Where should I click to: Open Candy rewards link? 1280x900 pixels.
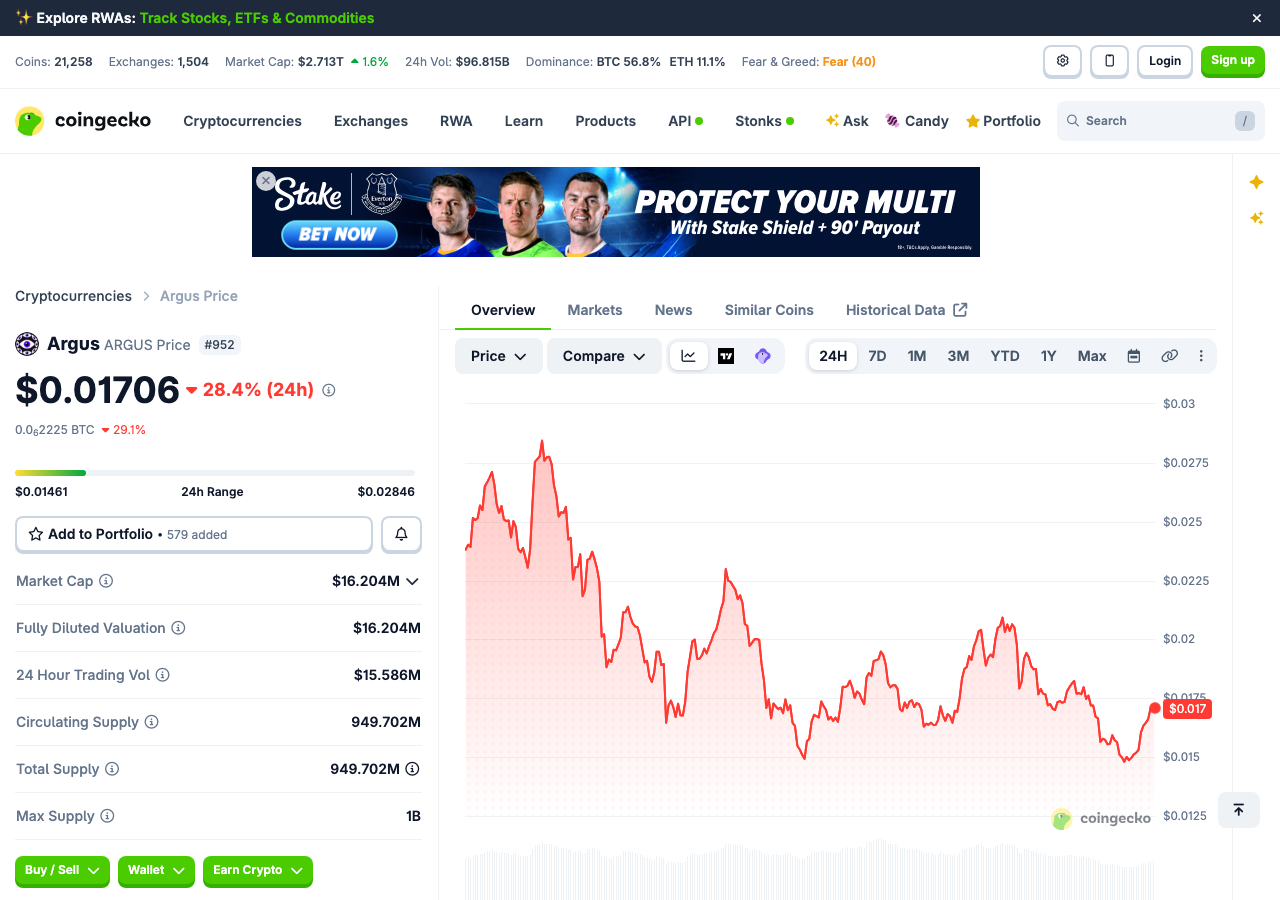coord(917,121)
